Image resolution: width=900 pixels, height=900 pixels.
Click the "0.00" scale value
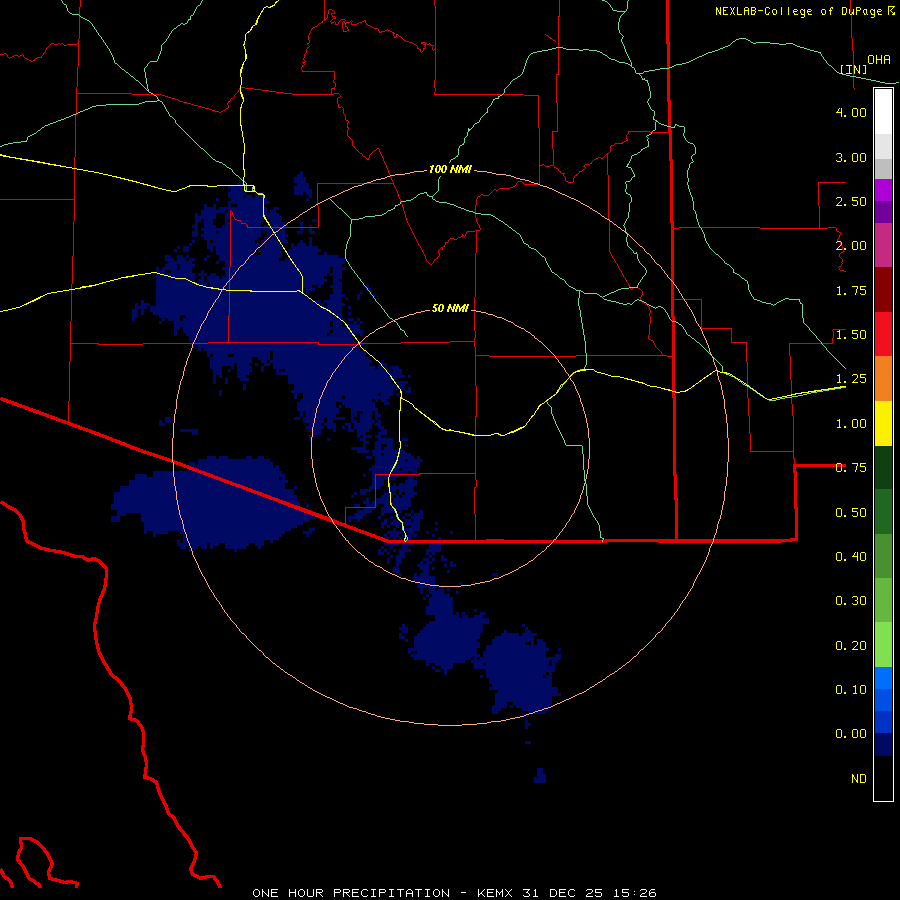click(851, 734)
